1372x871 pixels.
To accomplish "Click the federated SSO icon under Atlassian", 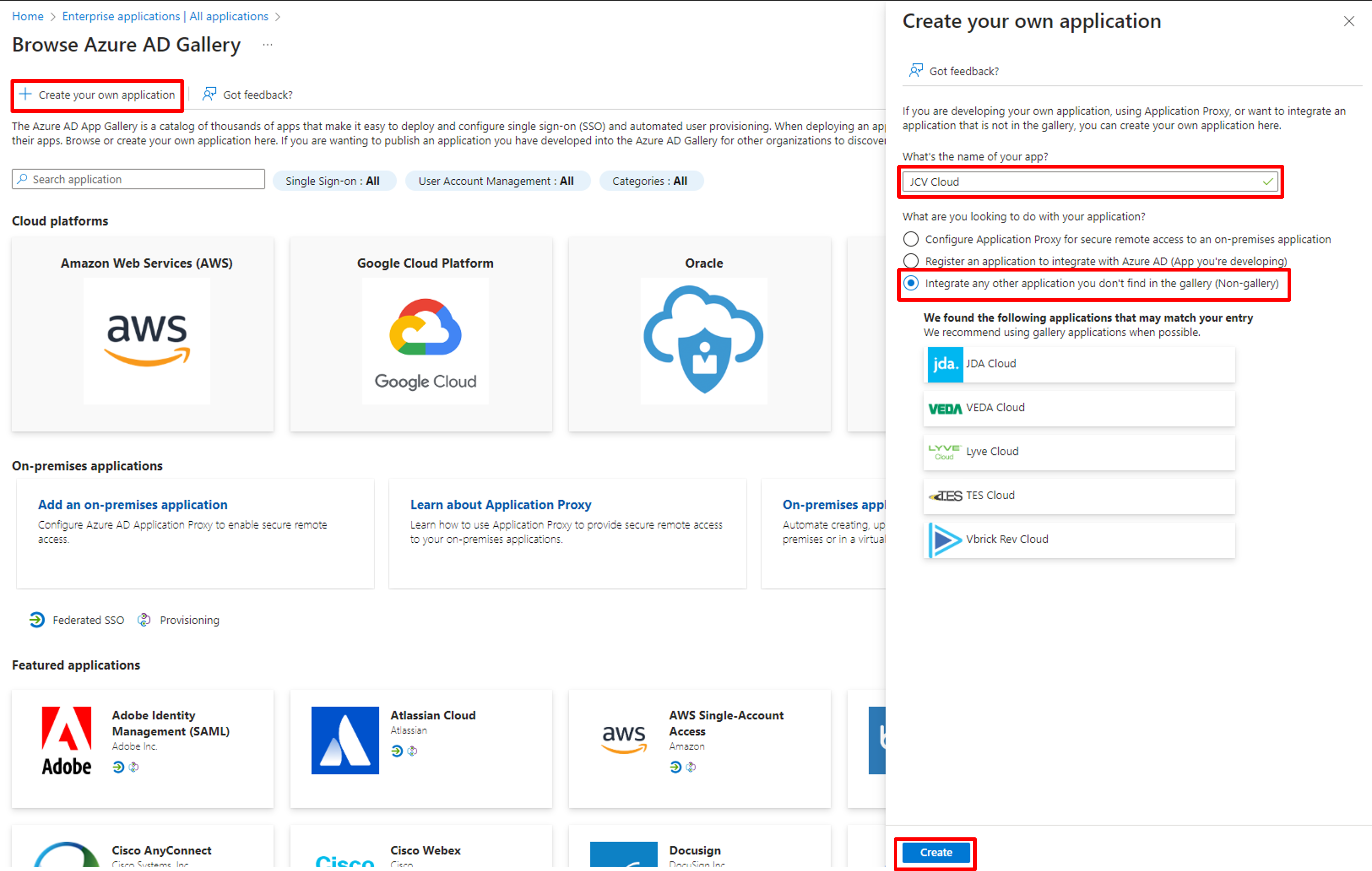I will 397,752.
